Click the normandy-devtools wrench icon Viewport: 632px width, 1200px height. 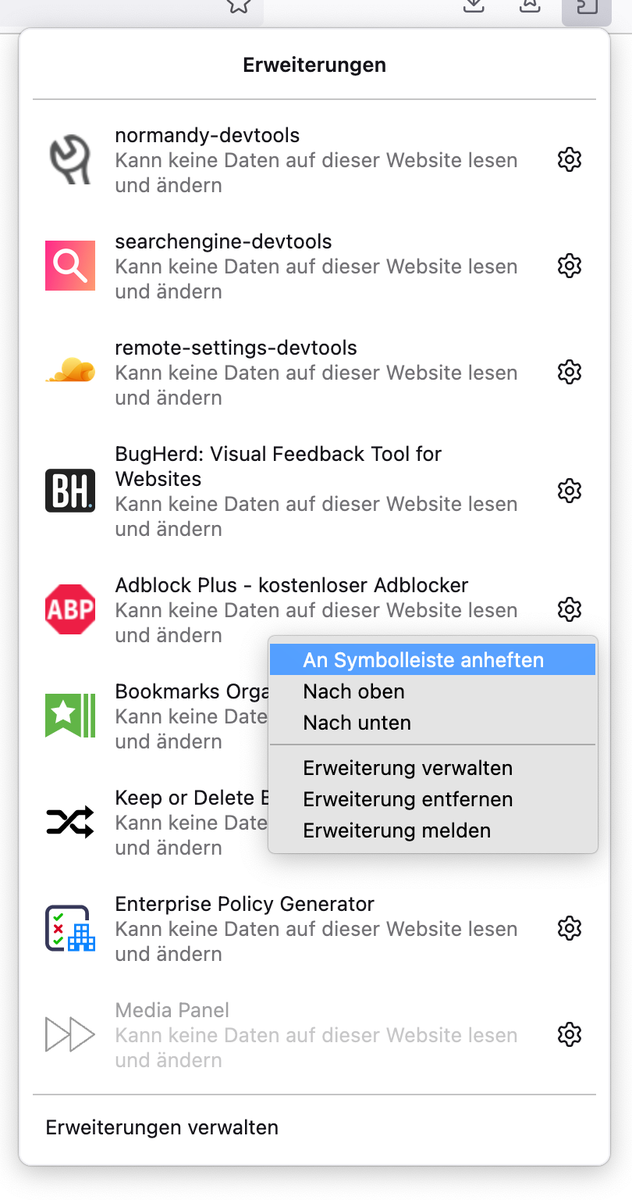(70, 160)
